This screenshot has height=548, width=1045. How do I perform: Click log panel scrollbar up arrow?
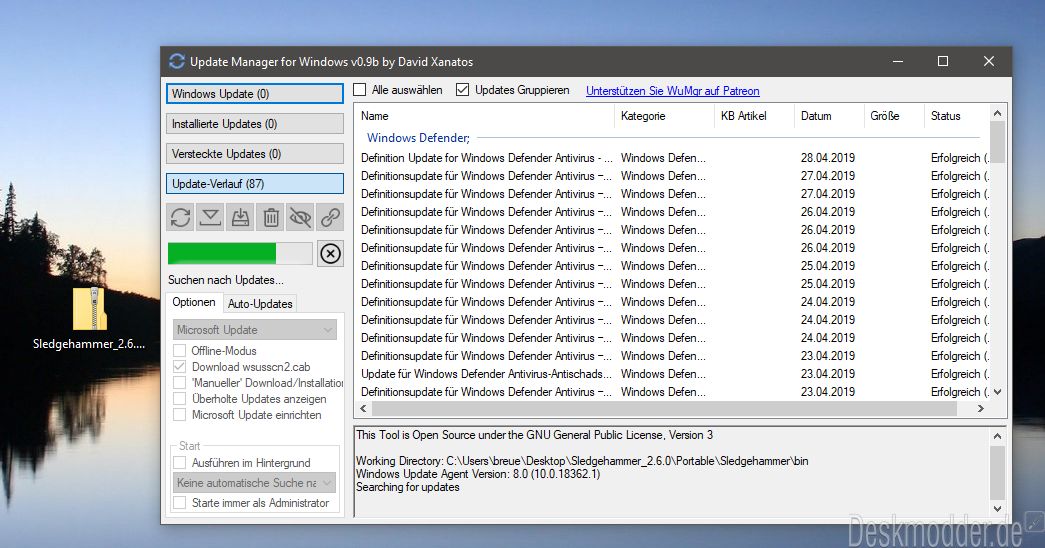tap(998, 436)
